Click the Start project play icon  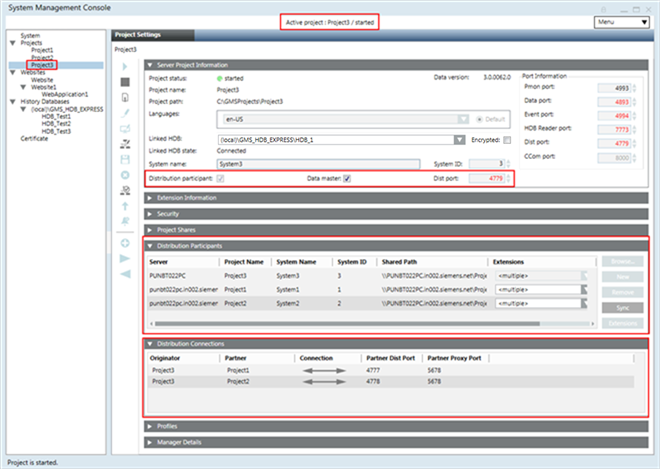[x=124, y=65]
